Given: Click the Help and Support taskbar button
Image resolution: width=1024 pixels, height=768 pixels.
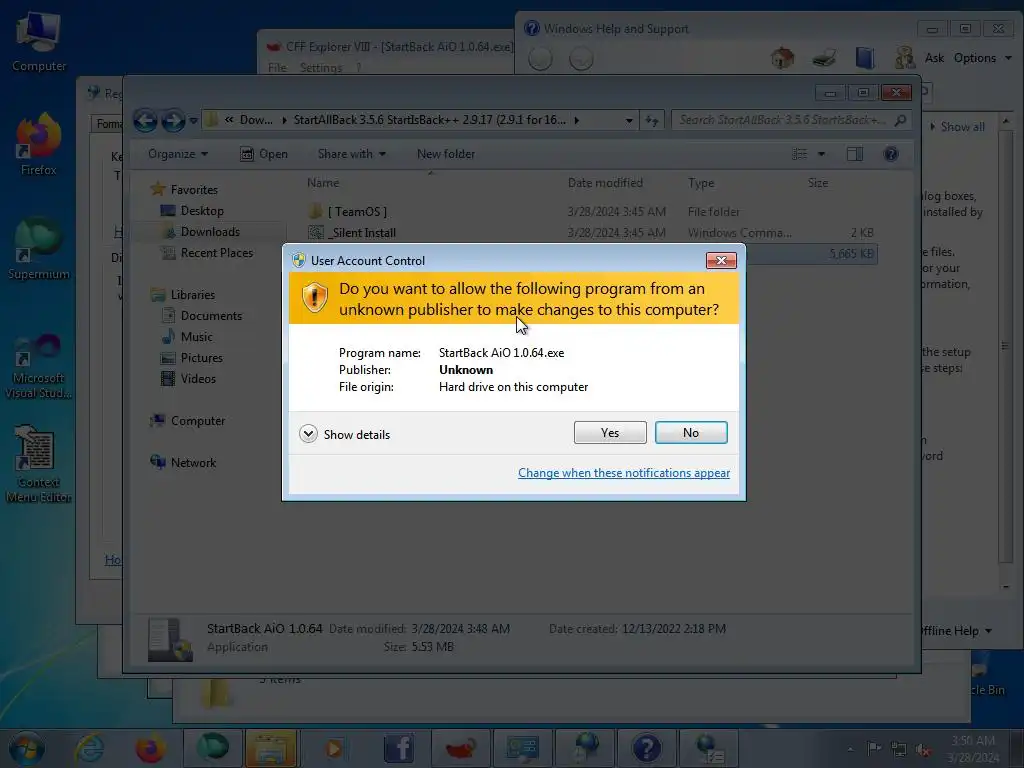Looking at the screenshot, I should point(647,748).
